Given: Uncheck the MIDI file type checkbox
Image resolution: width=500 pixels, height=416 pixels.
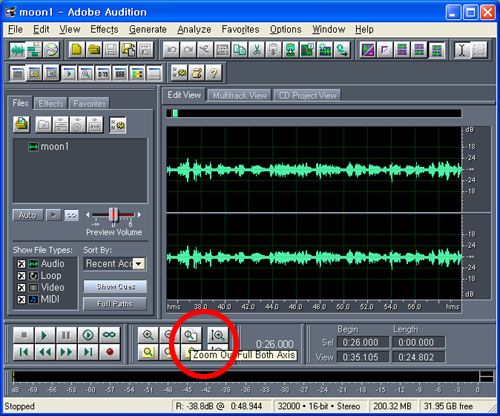Looking at the screenshot, I should click(x=21, y=299).
